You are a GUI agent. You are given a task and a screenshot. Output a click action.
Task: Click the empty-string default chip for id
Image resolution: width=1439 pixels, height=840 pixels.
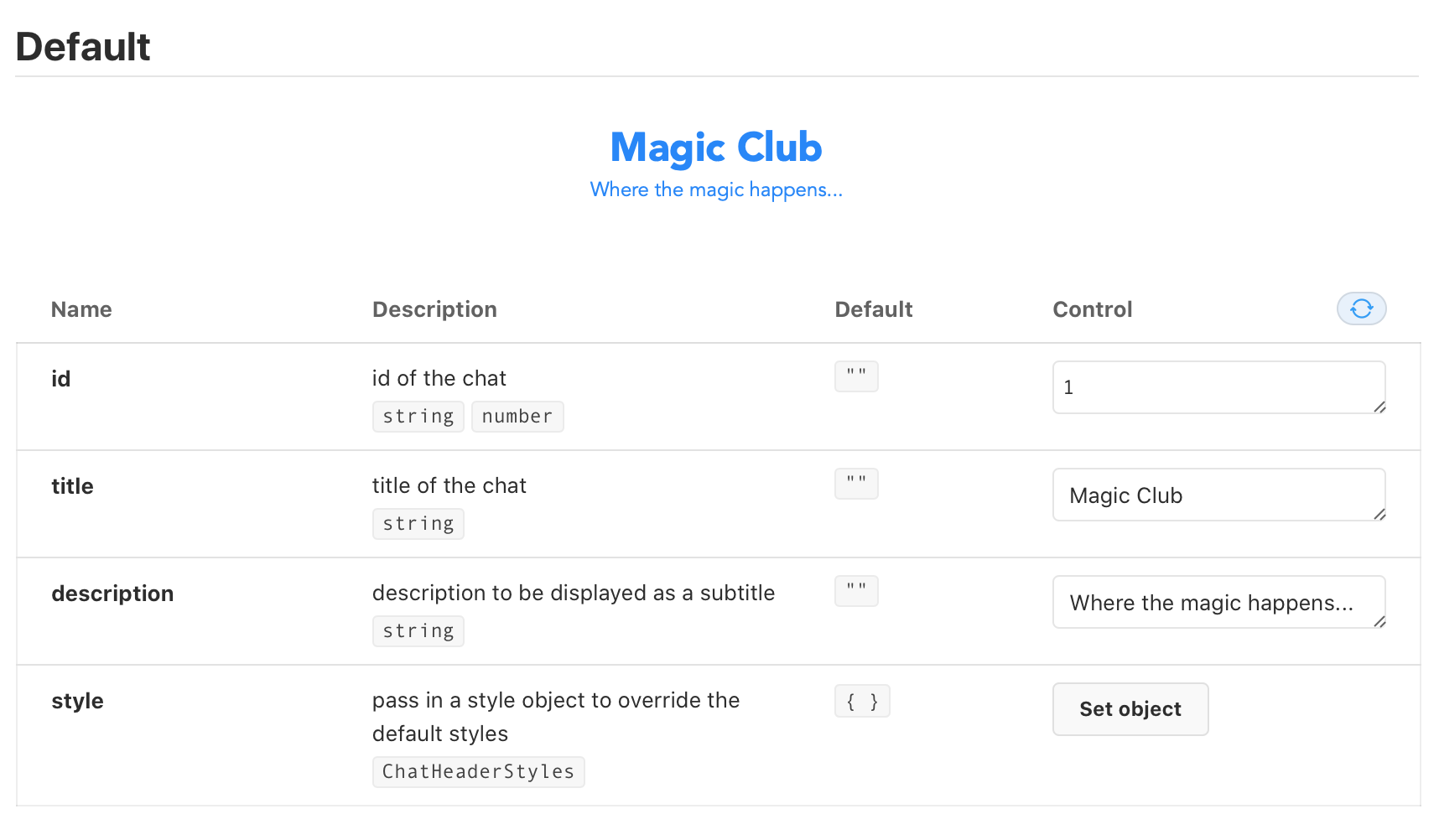[x=855, y=376]
